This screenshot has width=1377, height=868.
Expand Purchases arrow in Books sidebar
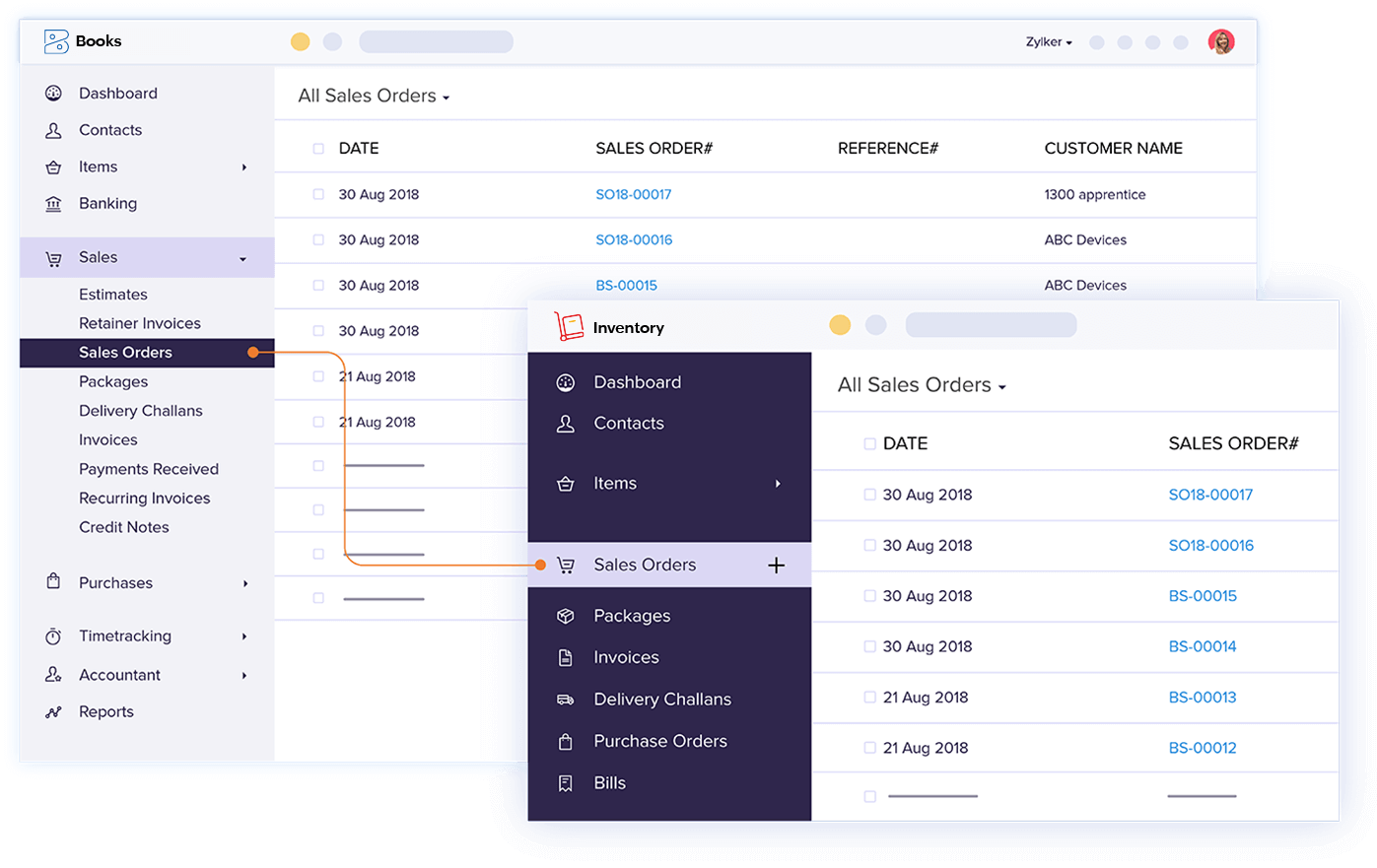pyautogui.click(x=244, y=583)
